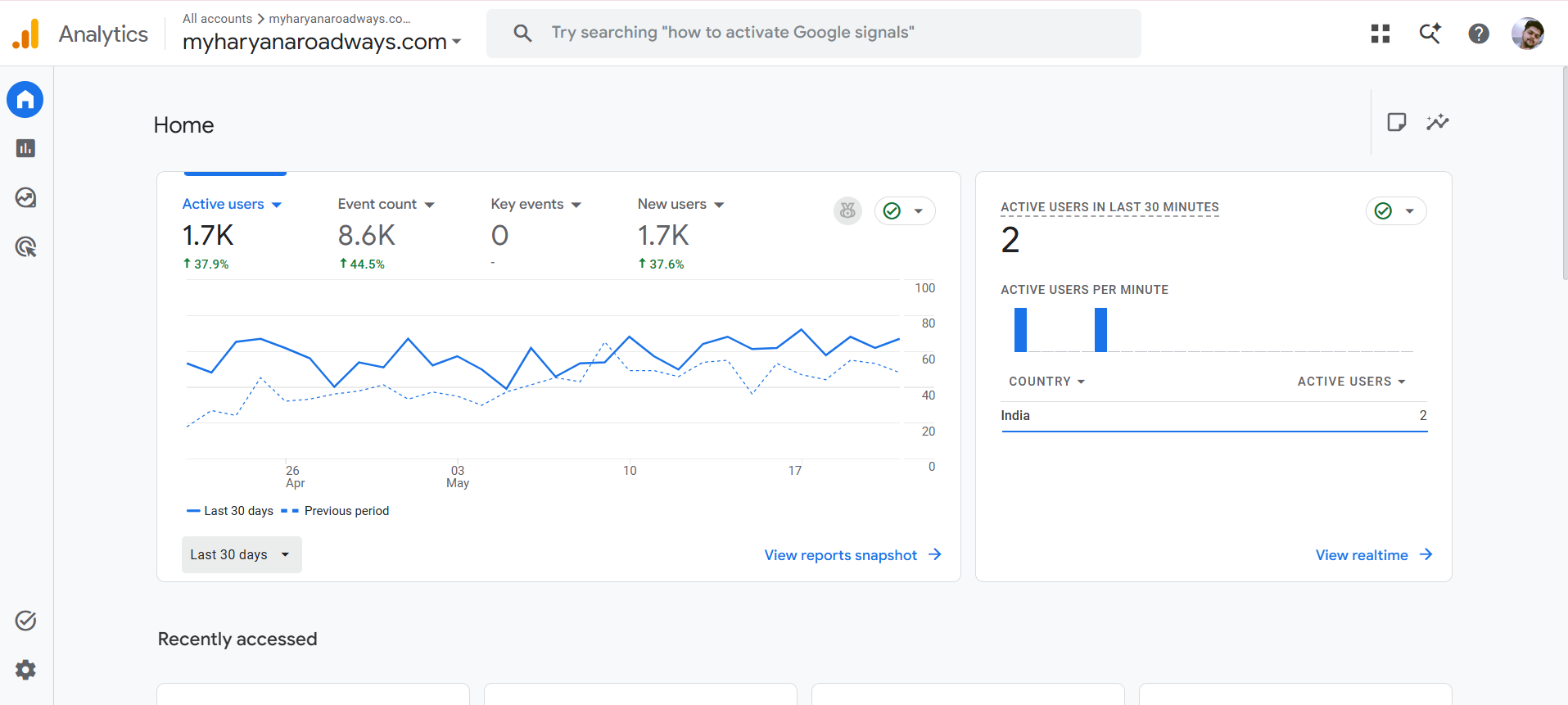
Task: Open Setup Assistant checkmark icon
Action: 25,621
